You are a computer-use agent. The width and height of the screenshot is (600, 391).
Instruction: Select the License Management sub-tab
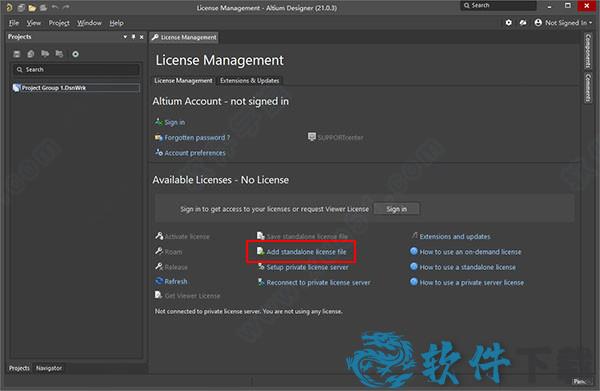click(183, 80)
